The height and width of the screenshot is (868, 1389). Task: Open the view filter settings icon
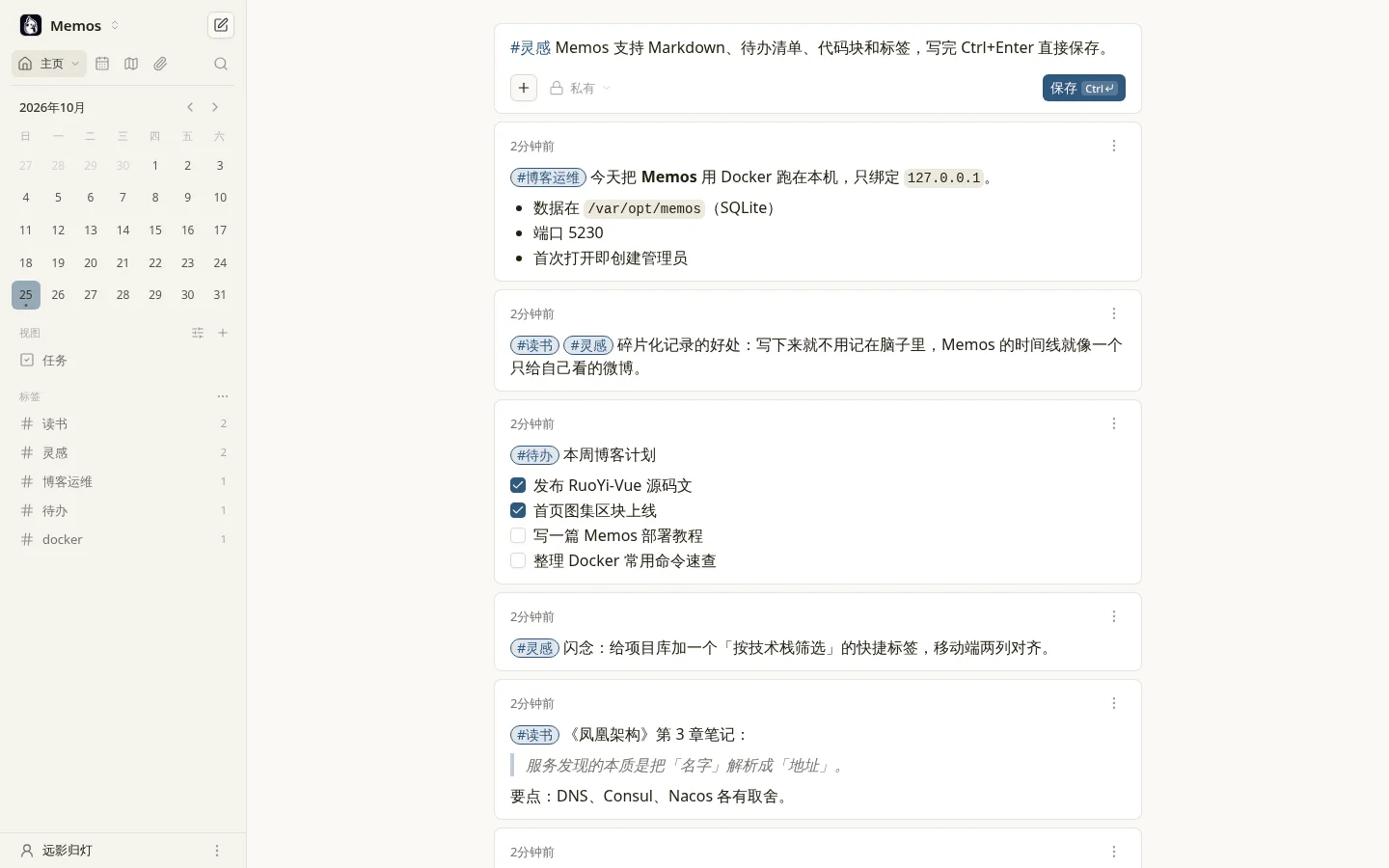[x=198, y=333]
